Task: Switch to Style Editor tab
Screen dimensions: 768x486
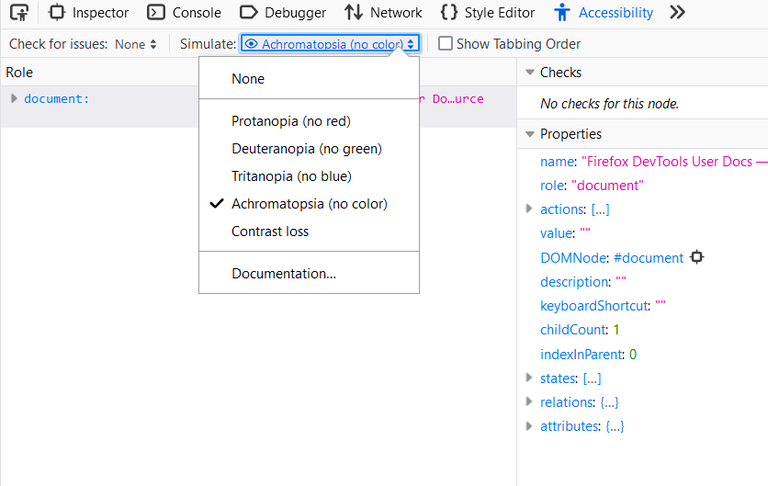Action: (488, 13)
